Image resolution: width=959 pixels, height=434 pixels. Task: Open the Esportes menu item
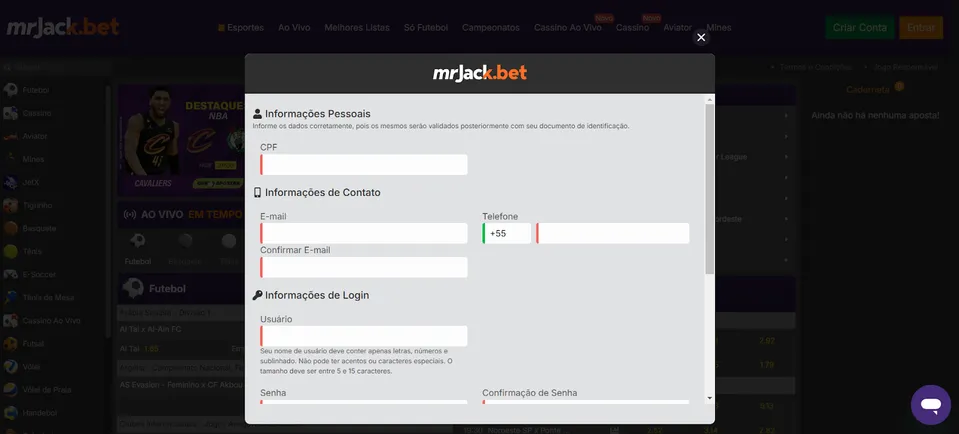pos(241,28)
